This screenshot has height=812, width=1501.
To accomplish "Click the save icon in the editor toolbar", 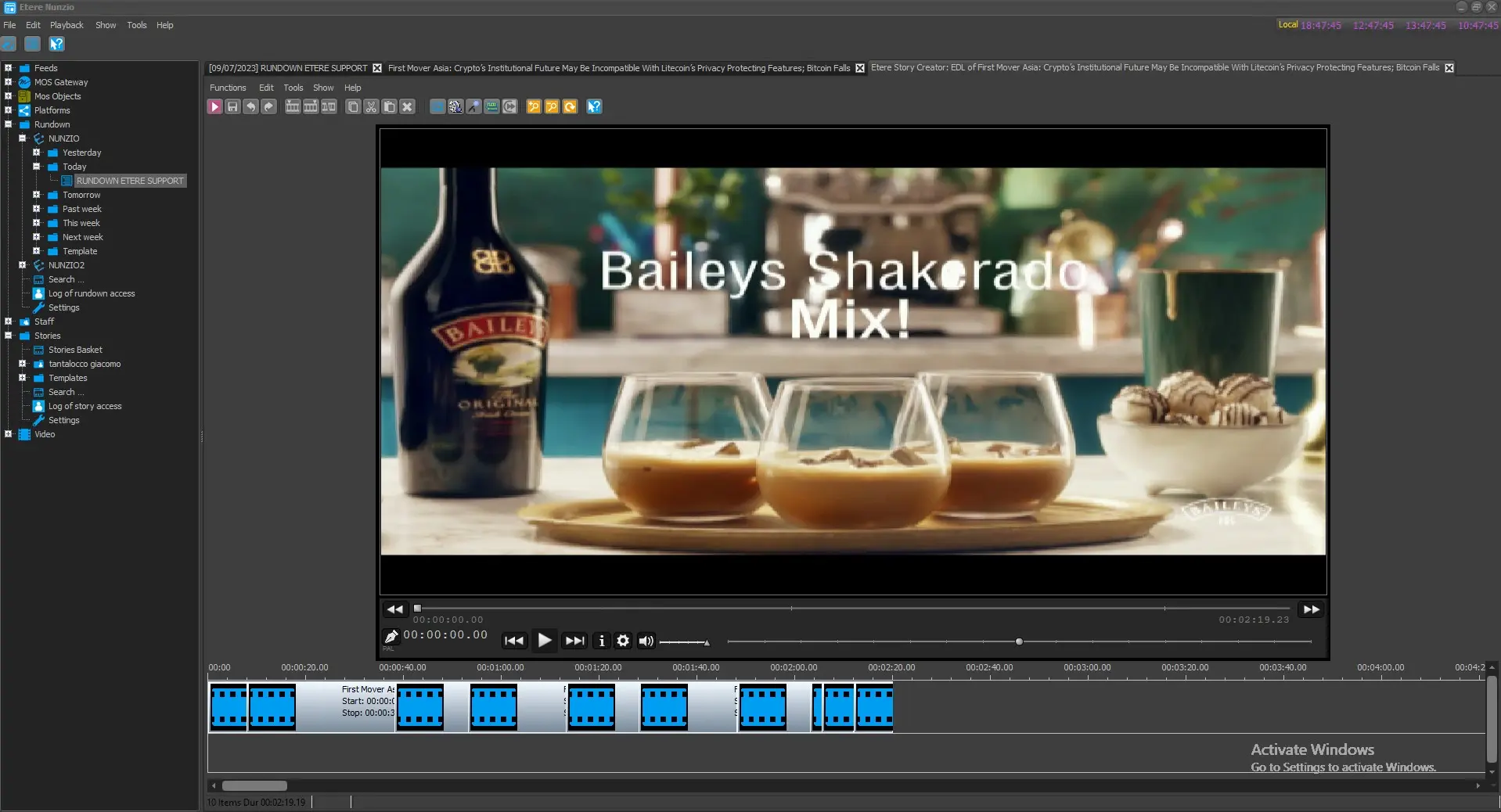I will tap(232, 107).
